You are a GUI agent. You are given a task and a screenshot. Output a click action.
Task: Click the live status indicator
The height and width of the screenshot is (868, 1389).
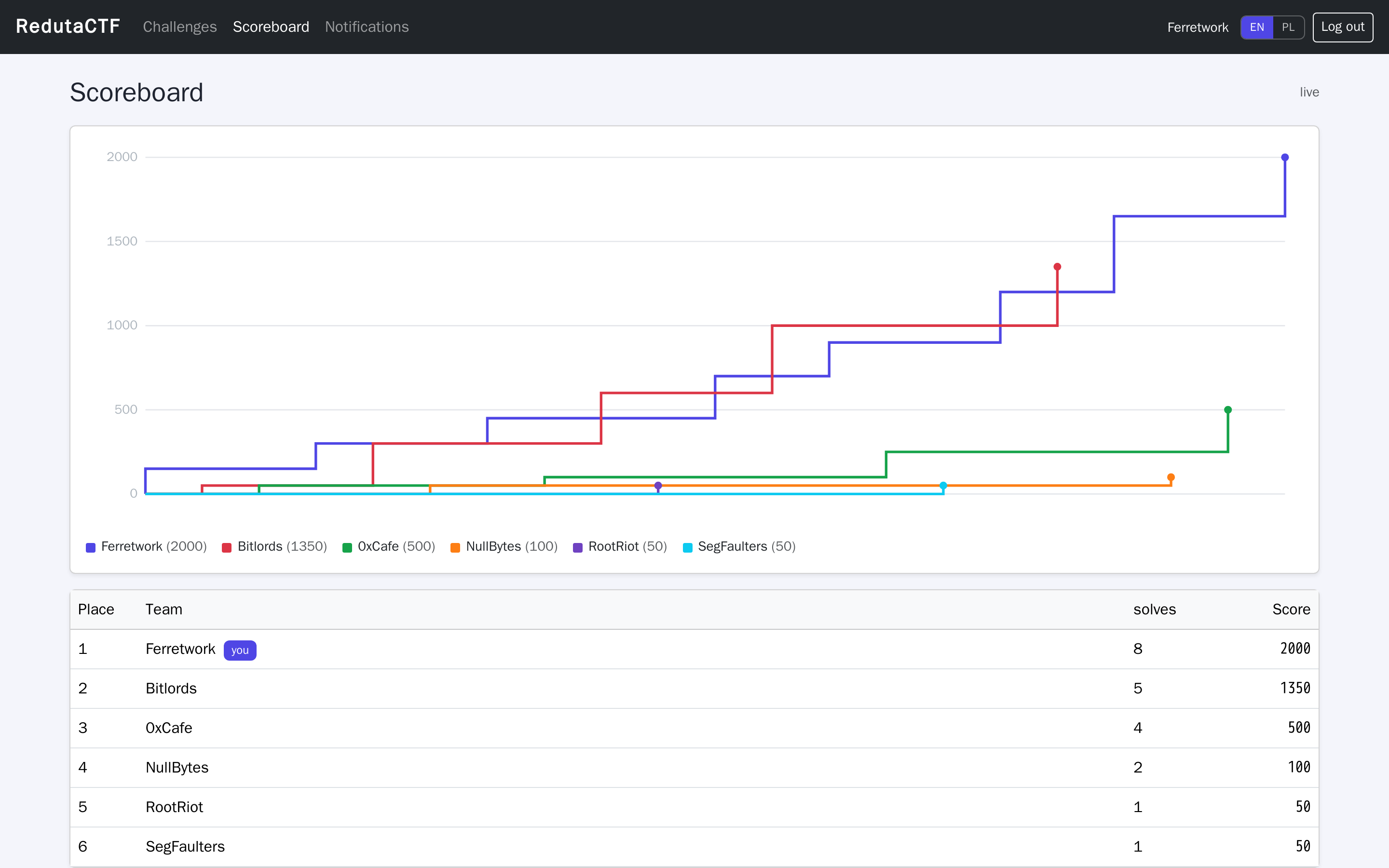tap(1309, 92)
